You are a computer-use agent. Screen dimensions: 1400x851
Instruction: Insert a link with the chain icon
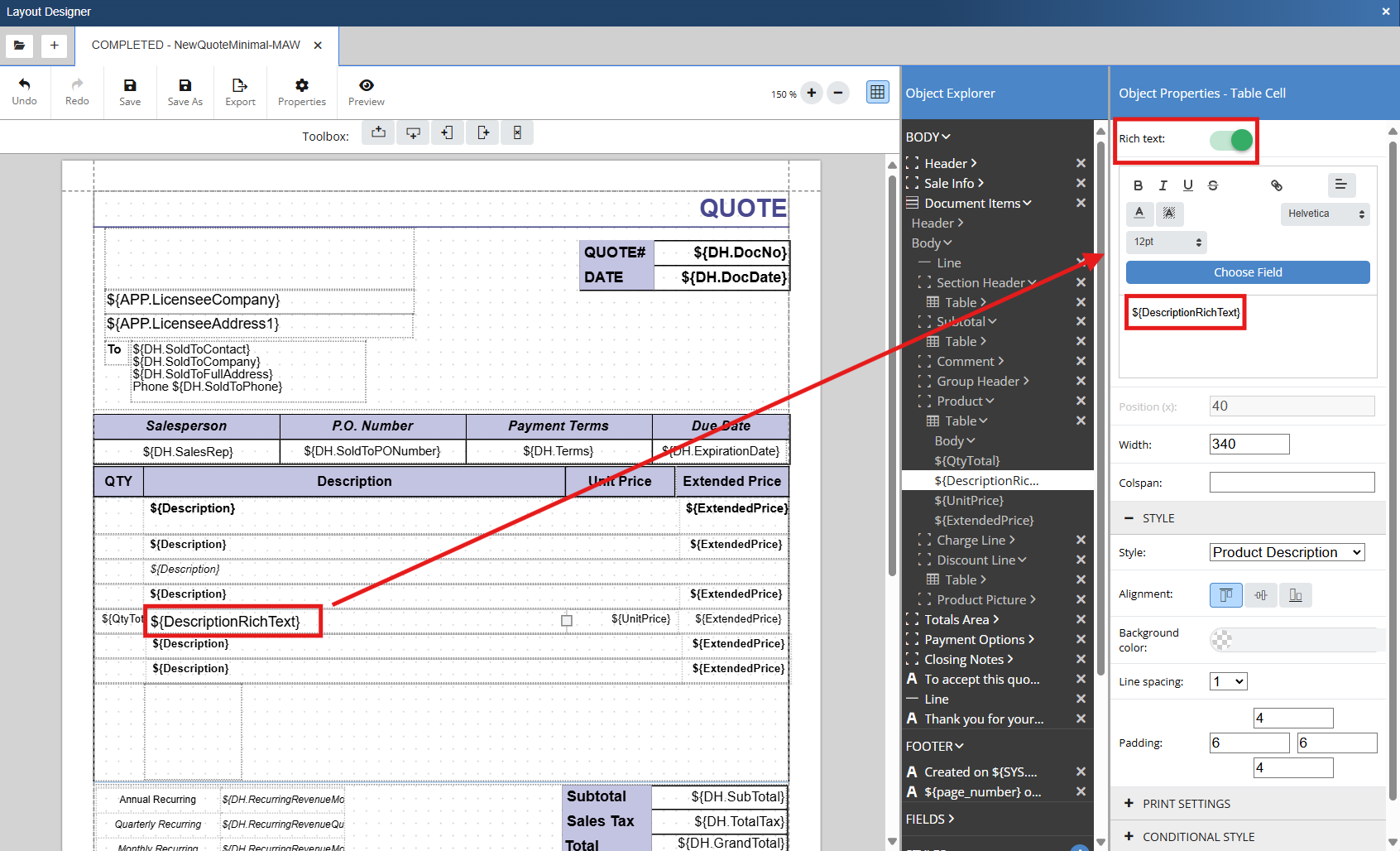tap(1276, 185)
